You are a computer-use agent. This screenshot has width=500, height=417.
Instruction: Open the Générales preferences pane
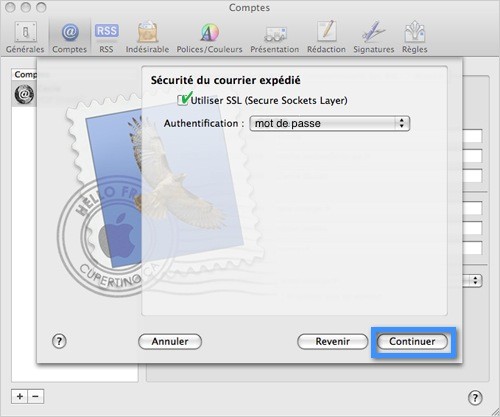(25, 37)
